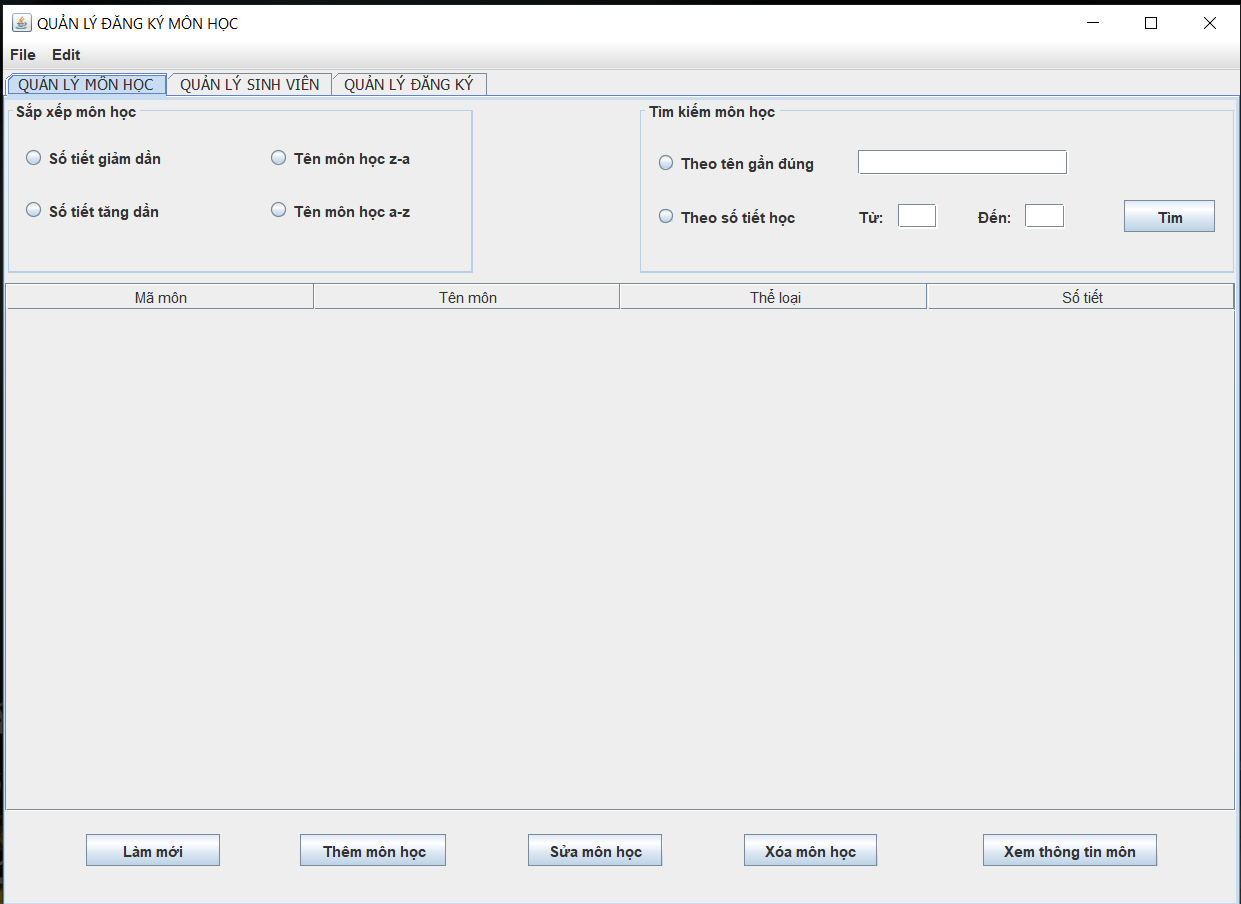The image size is (1241, 904).
Task: Click the Thêm môn học button
Action: [373, 851]
